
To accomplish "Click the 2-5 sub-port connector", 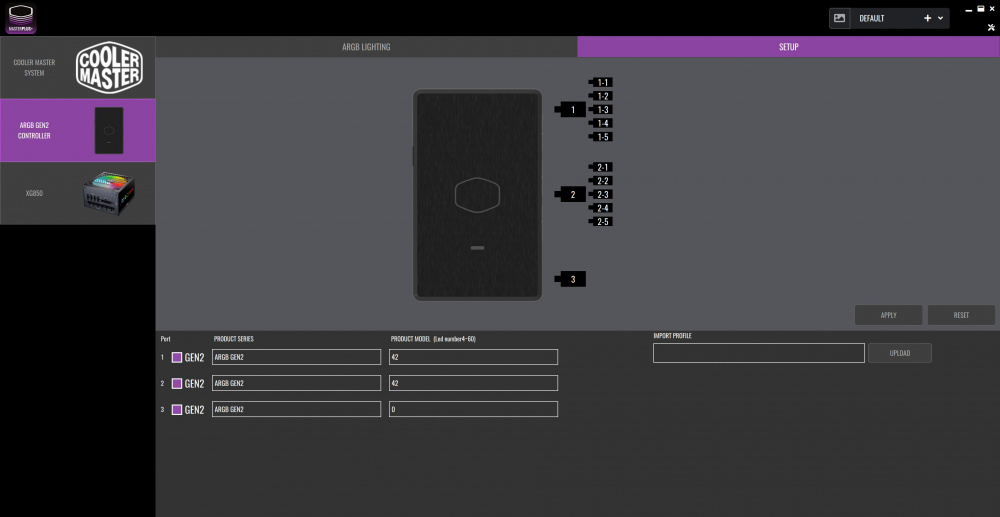I will click(x=601, y=221).
